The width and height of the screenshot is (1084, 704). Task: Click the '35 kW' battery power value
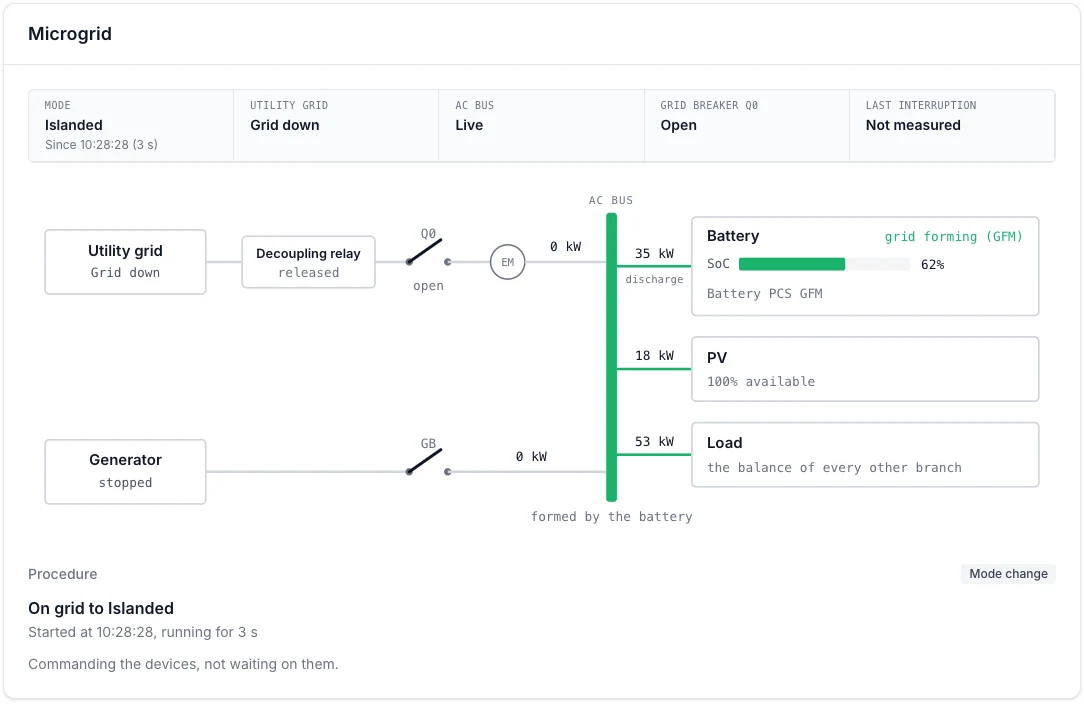pyautogui.click(x=654, y=254)
